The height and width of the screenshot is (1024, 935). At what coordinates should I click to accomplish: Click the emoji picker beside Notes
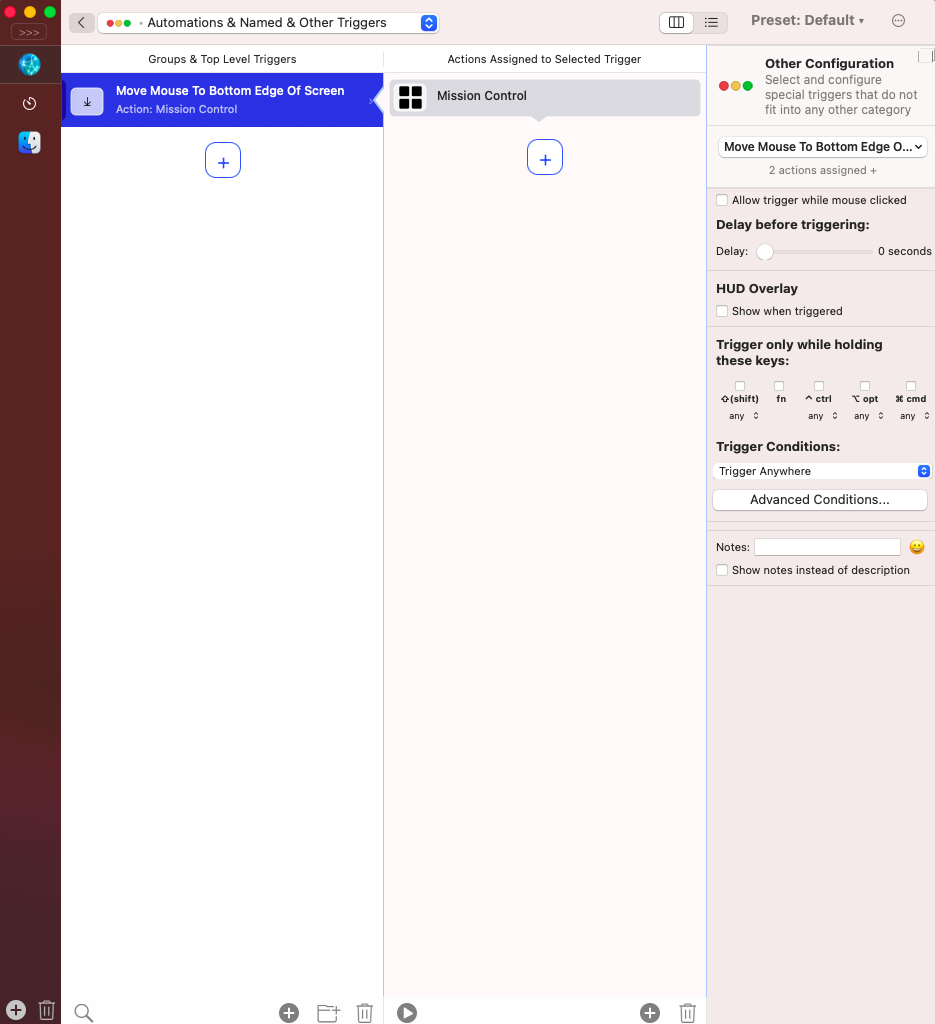[x=917, y=547]
